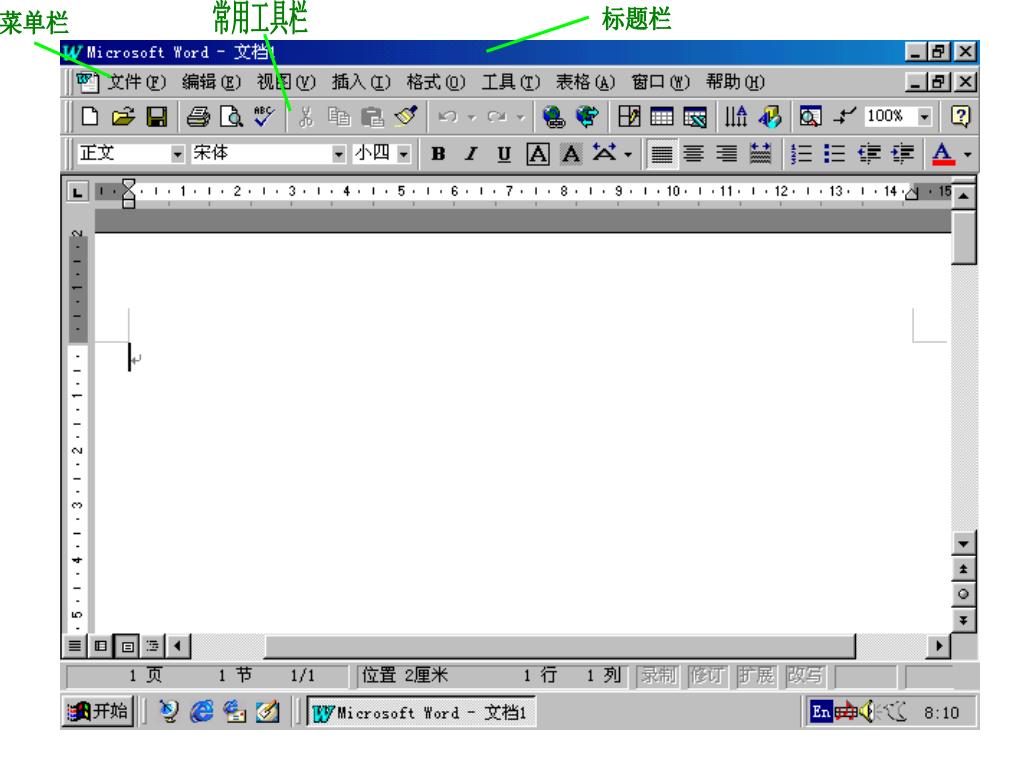Open the 小四 font size dropdown
Image resolution: width=1024 pixels, height=768 pixels.
pyautogui.click(x=404, y=154)
